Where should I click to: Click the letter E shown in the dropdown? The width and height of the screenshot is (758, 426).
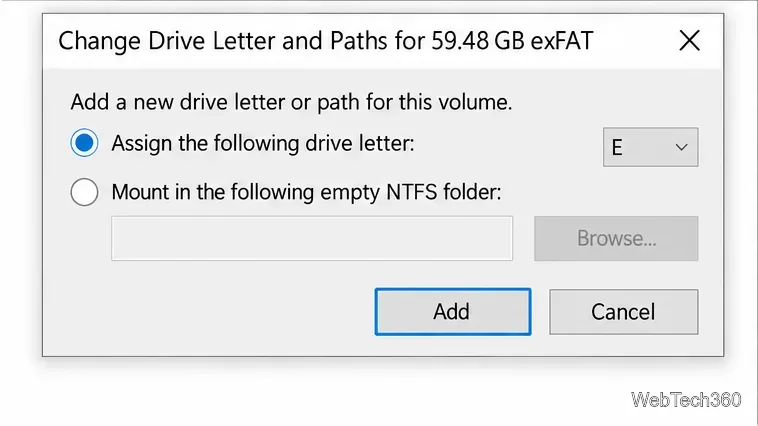tap(617, 147)
